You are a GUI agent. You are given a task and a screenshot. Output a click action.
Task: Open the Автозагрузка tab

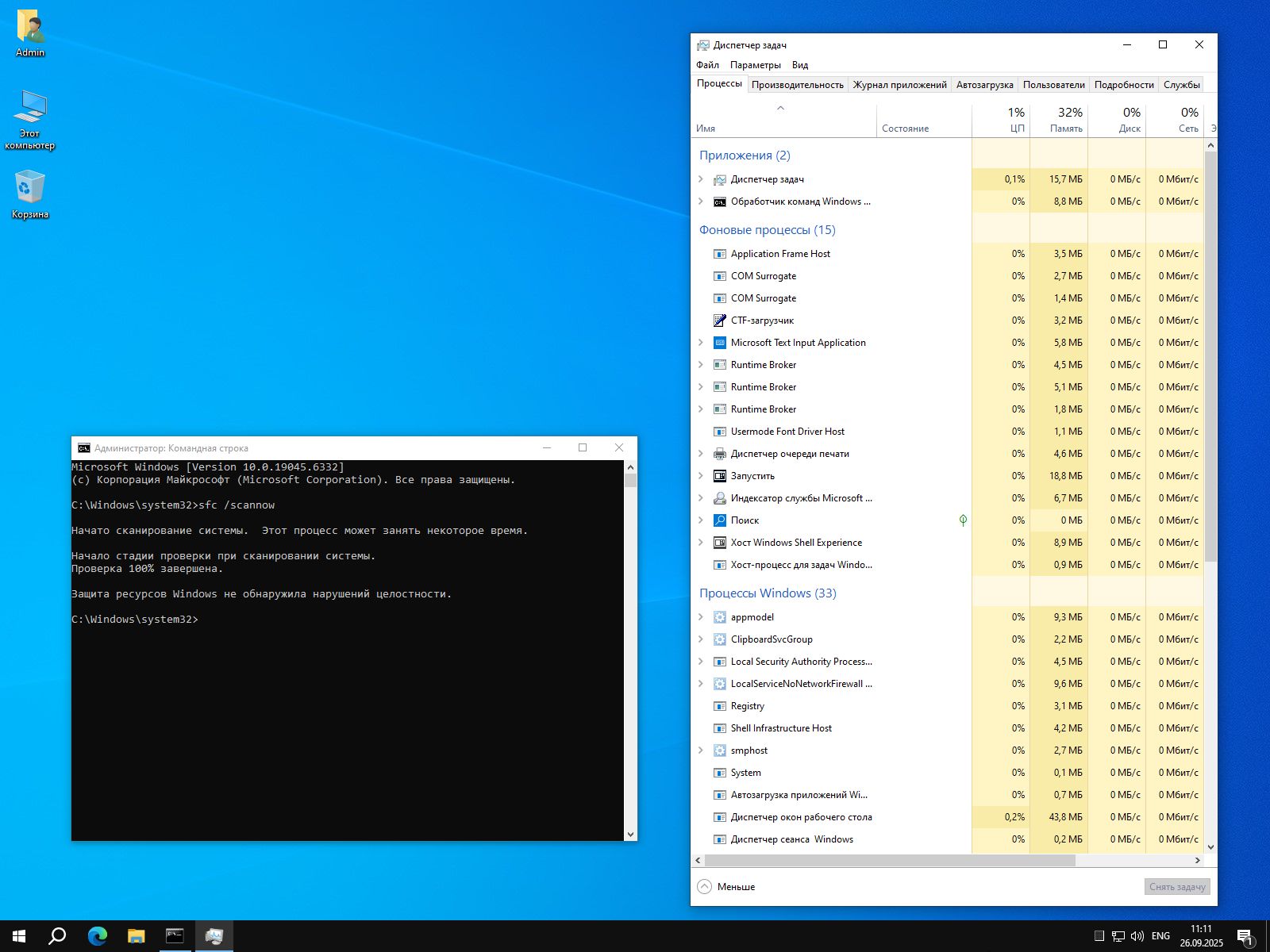(x=984, y=85)
